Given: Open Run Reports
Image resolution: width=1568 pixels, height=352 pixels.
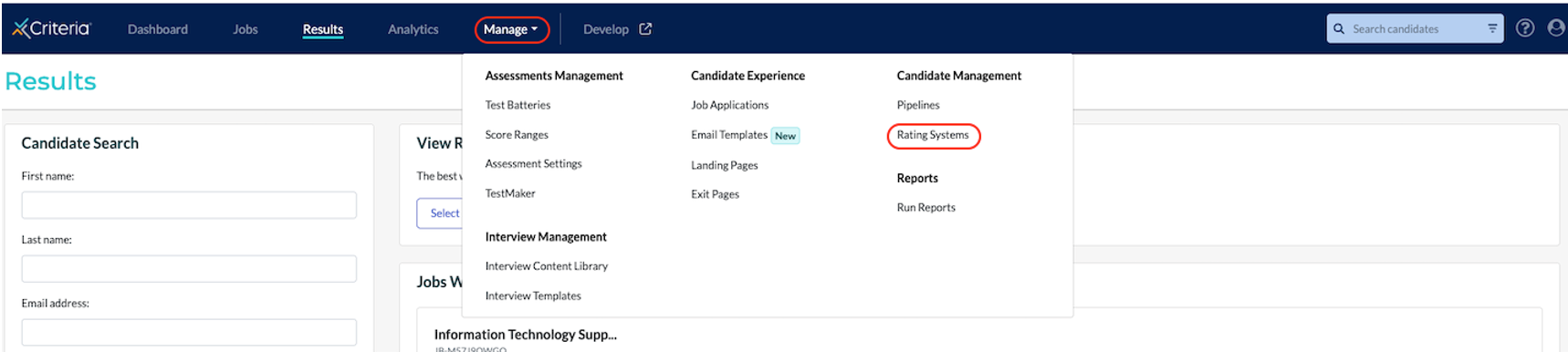Looking at the screenshot, I should pyautogui.click(x=925, y=208).
